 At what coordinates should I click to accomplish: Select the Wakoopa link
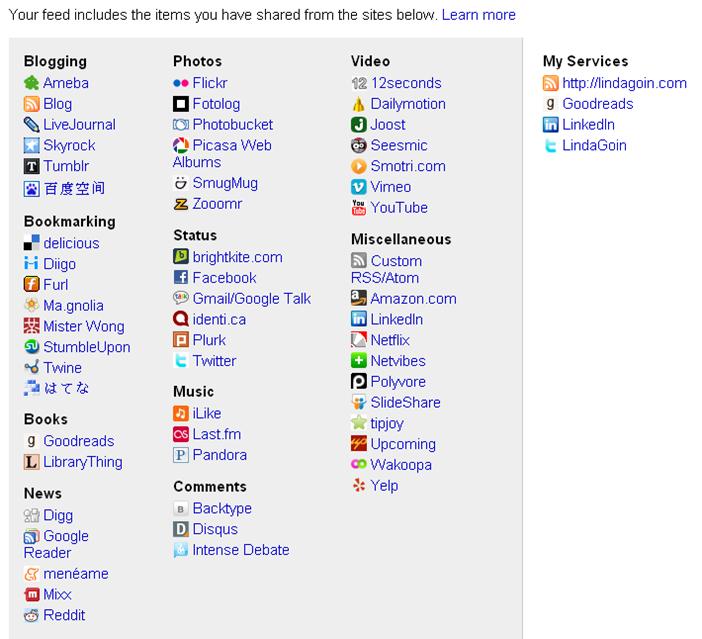401,465
